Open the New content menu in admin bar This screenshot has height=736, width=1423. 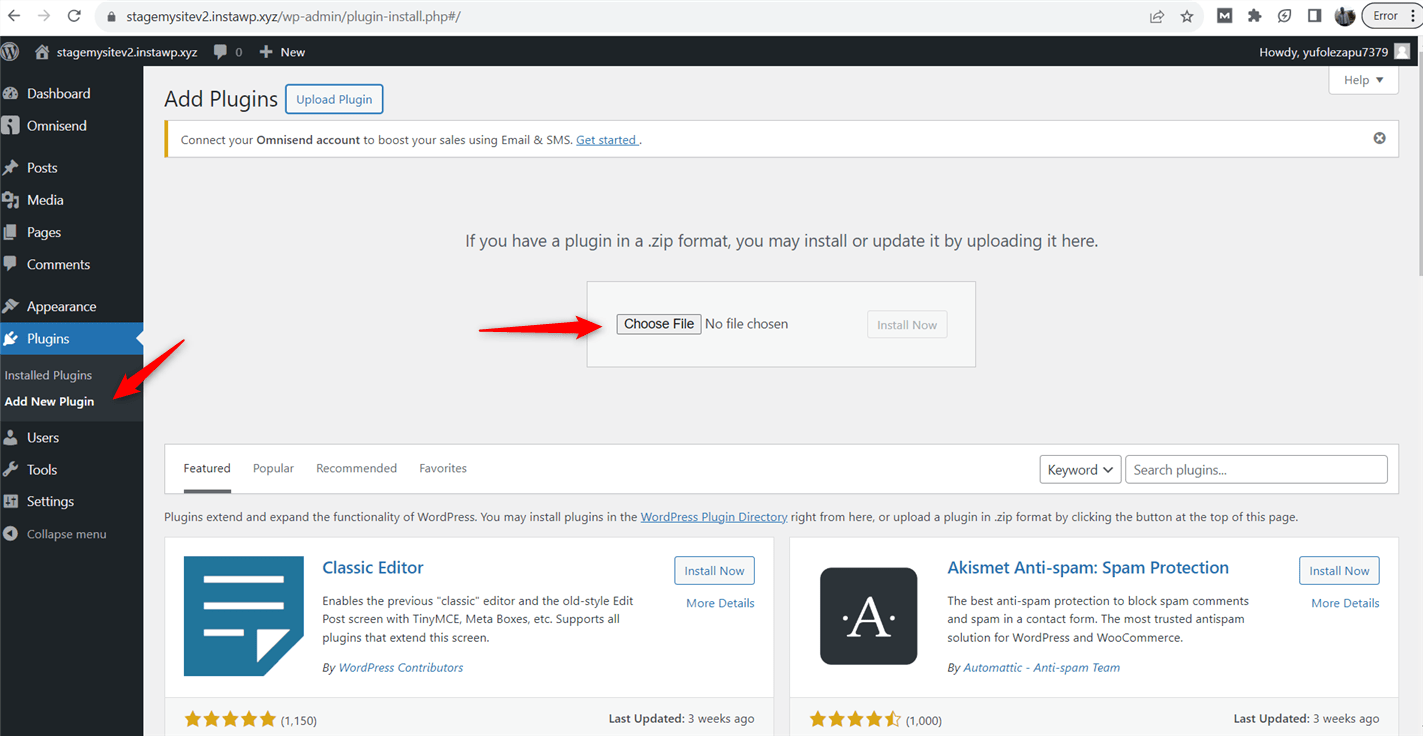(282, 52)
